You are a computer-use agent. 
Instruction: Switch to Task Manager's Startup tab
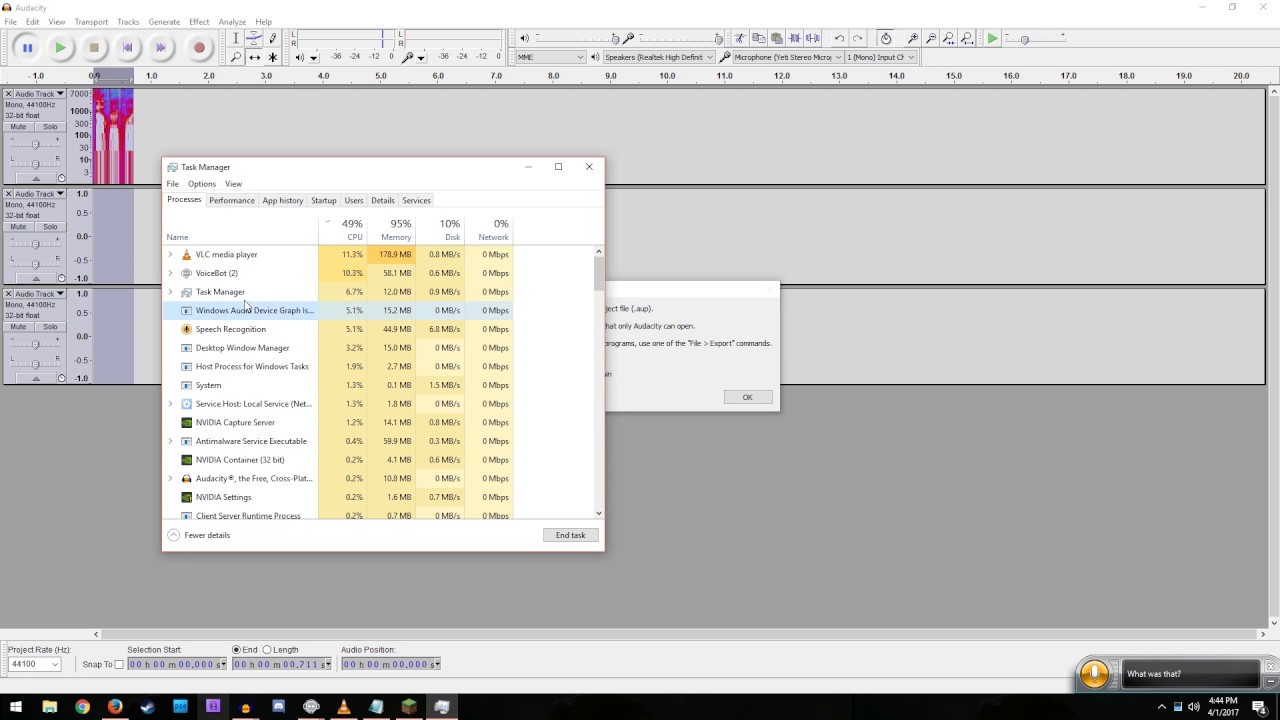click(324, 200)
